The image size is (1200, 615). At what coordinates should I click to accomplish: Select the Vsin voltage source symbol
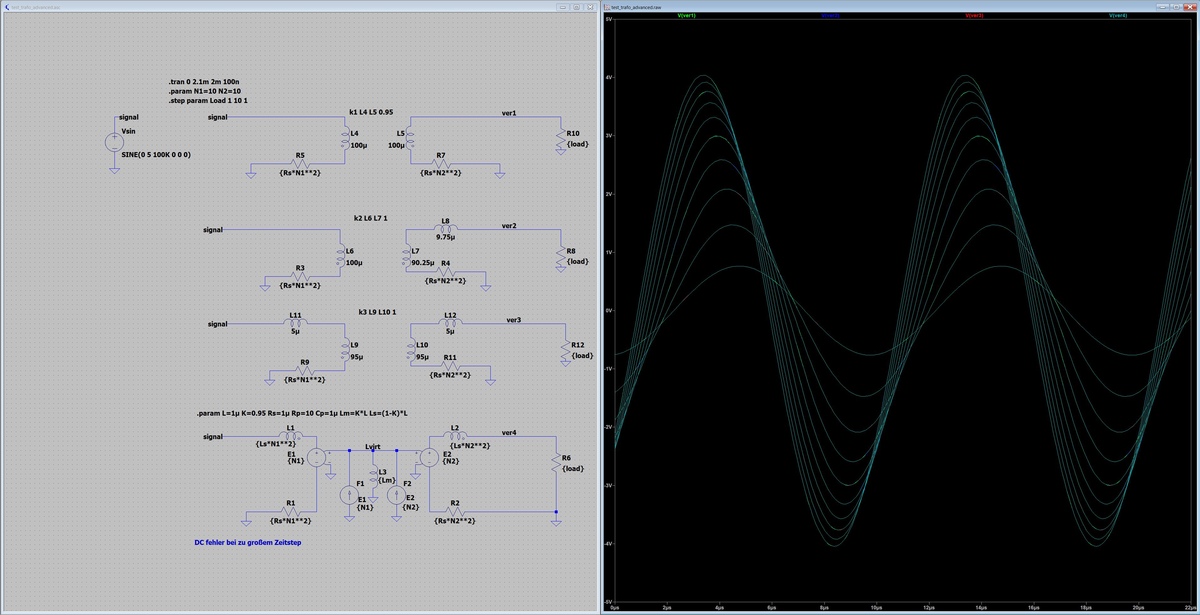114,142
